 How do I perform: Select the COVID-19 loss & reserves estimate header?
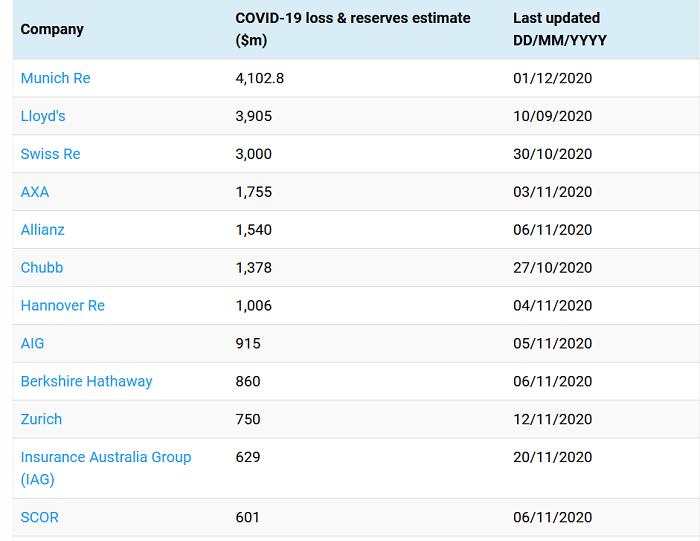click(x=353, y=29)
